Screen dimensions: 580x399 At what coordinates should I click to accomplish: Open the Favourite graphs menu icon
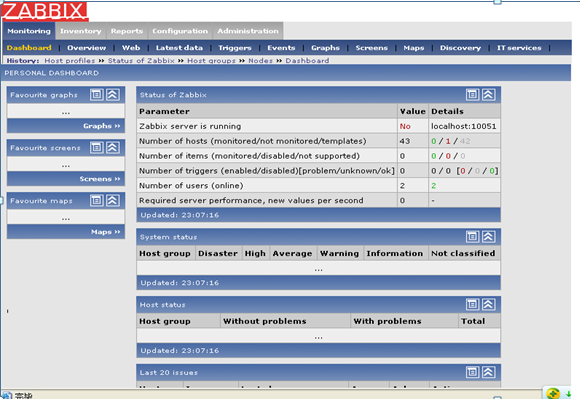click(x=97, y=95)
